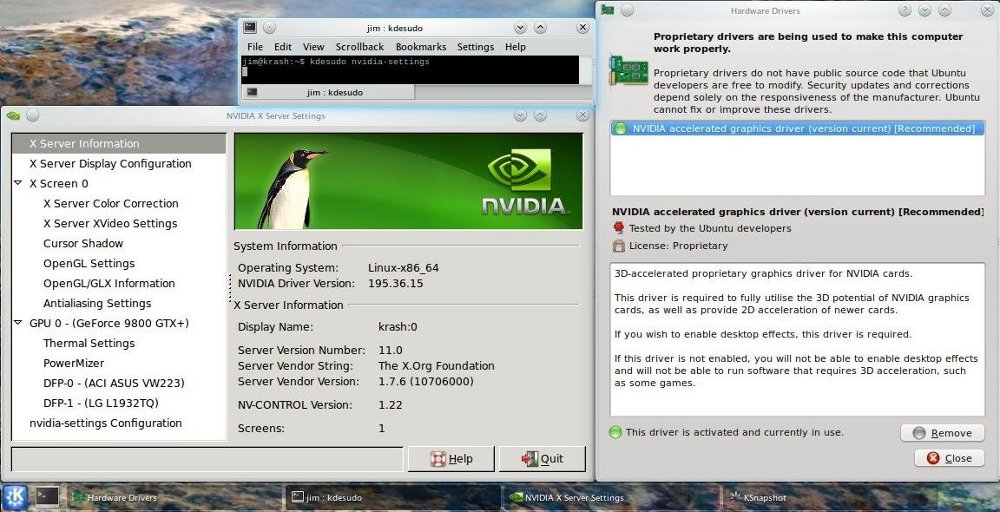This screenshot has height=512, width=1000.
Task: Switch to KSnapshot in the taskbar
Action: [x=763, y=497]
